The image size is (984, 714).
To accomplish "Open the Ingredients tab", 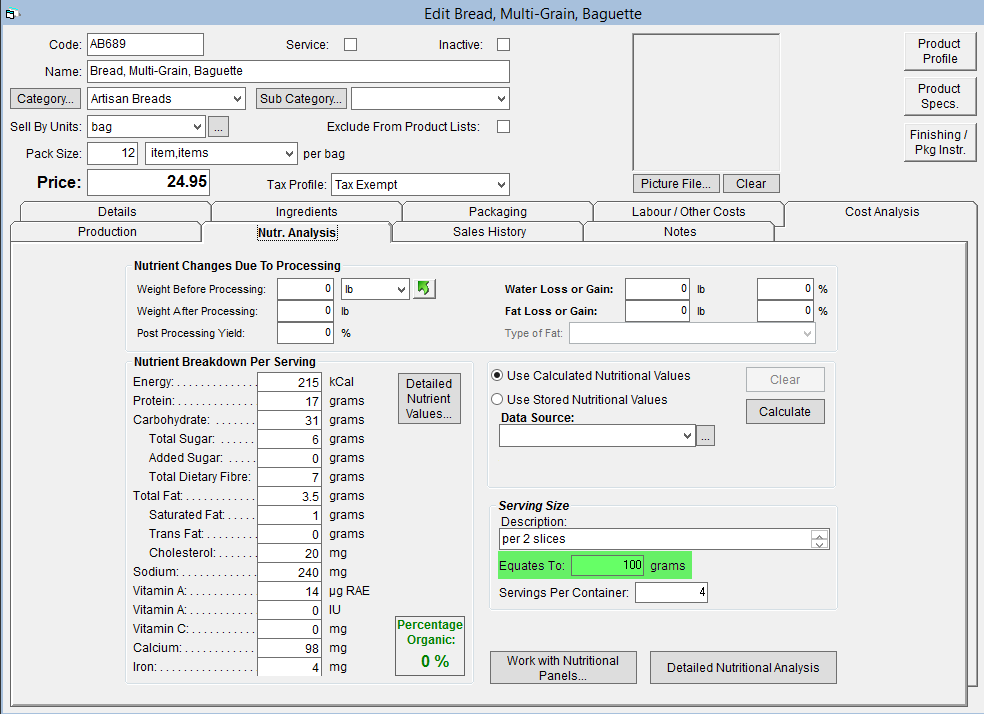I will point(306,211).
